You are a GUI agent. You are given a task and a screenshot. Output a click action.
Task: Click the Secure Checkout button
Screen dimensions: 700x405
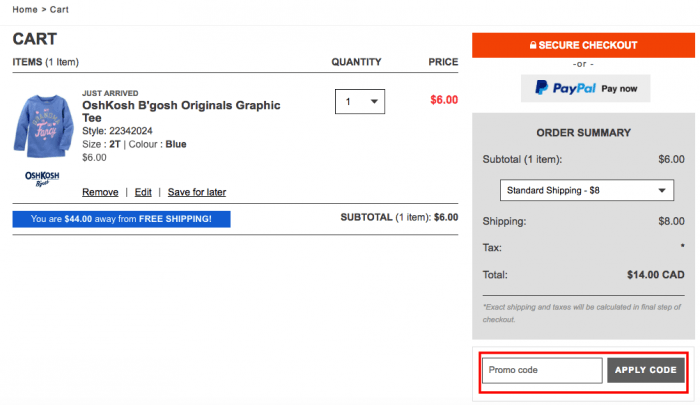coord(583,45)
